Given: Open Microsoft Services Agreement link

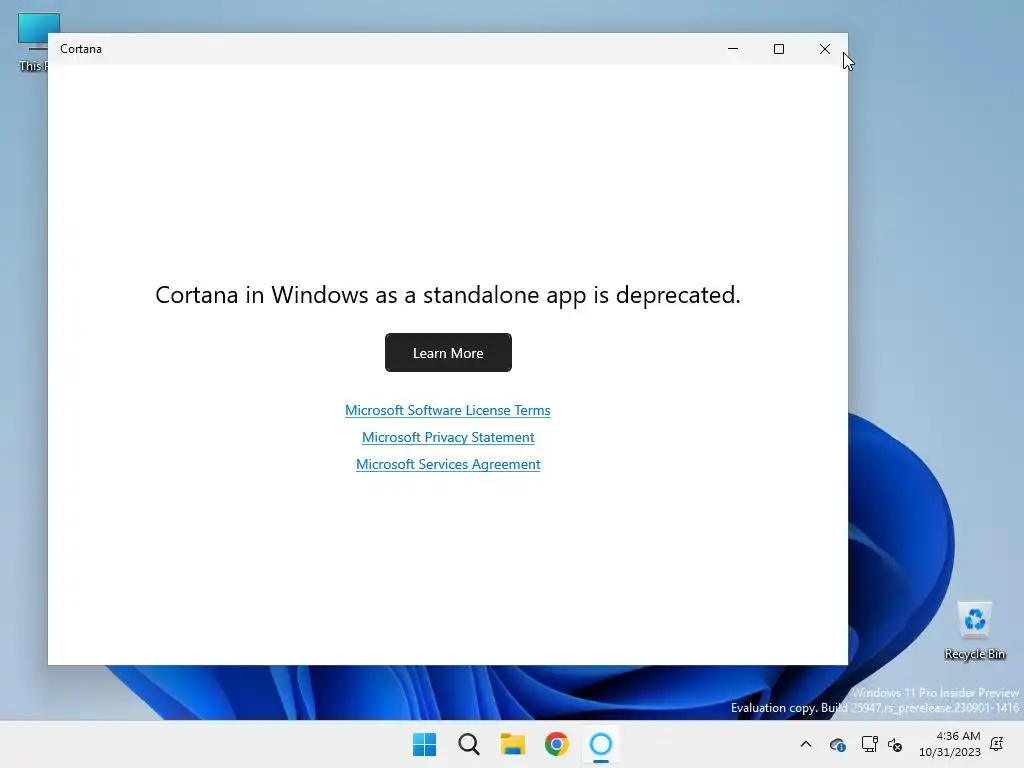Looking at the screenshot, I should (448, 464).
